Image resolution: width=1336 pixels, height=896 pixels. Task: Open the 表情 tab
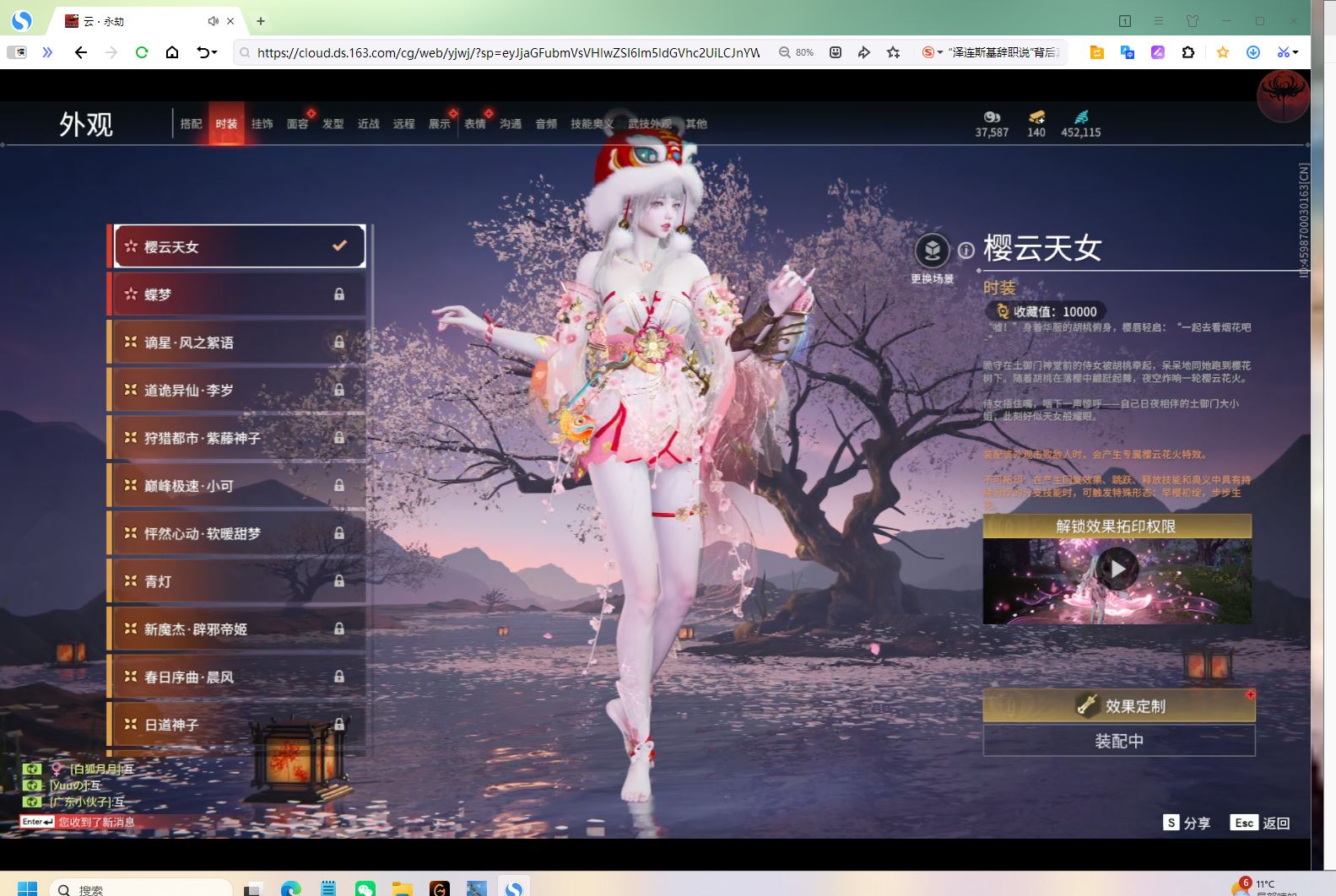click(x=475, y=124)
